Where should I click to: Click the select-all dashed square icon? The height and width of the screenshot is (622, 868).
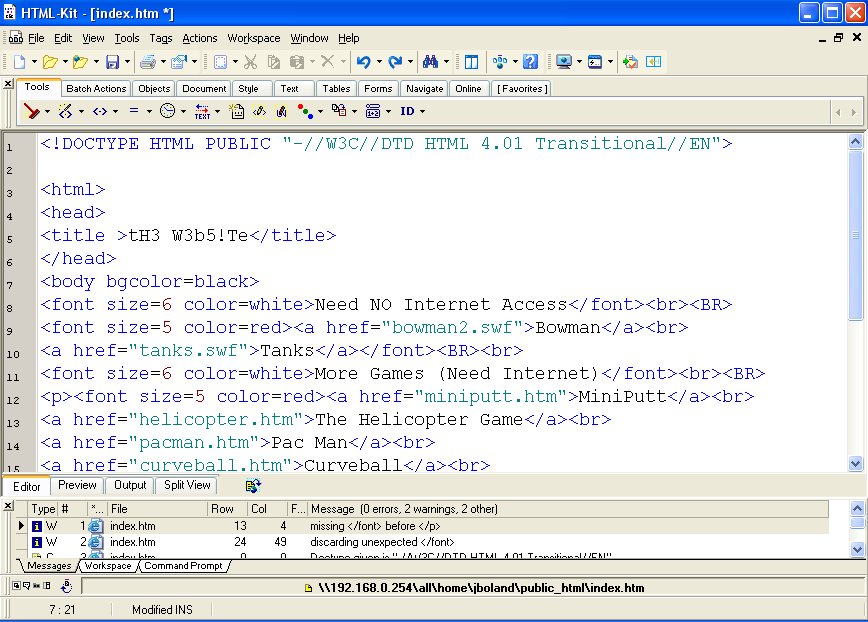(220, 61)
